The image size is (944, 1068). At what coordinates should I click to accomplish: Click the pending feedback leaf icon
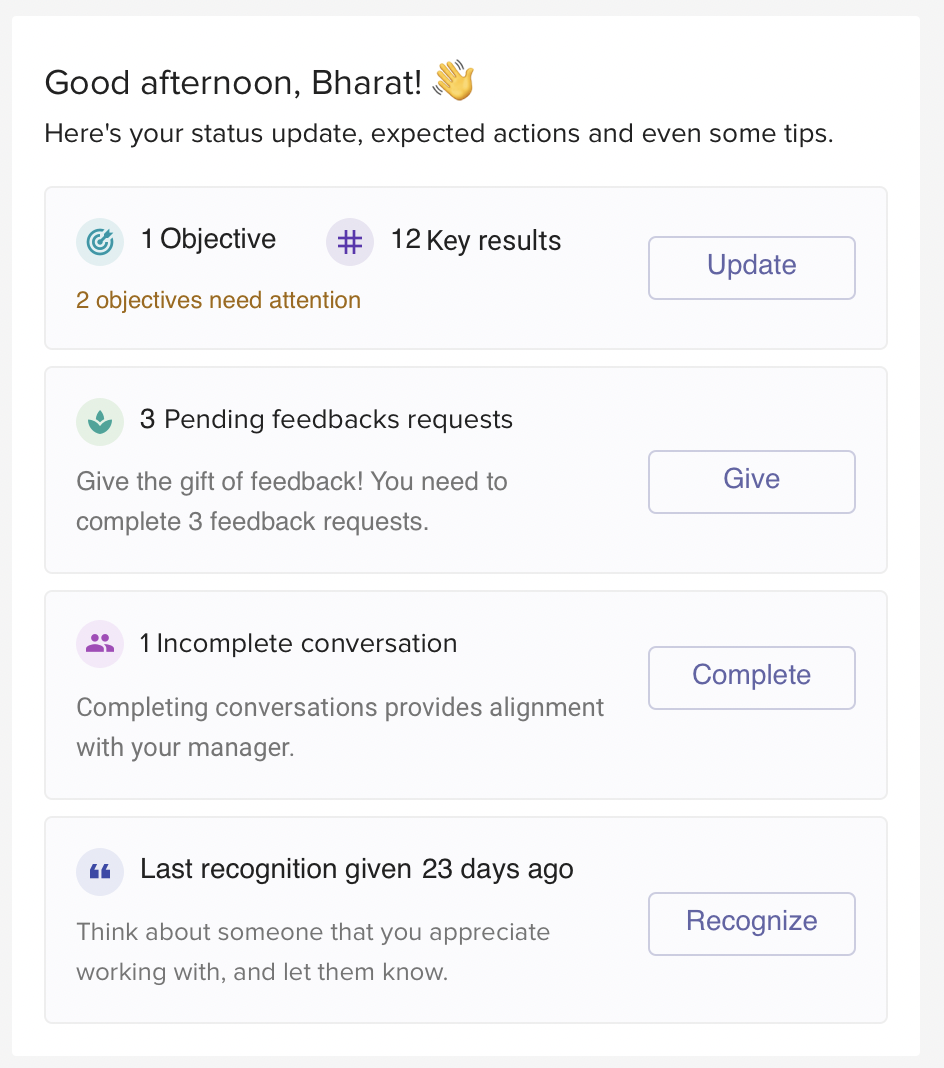pos(100,422)
